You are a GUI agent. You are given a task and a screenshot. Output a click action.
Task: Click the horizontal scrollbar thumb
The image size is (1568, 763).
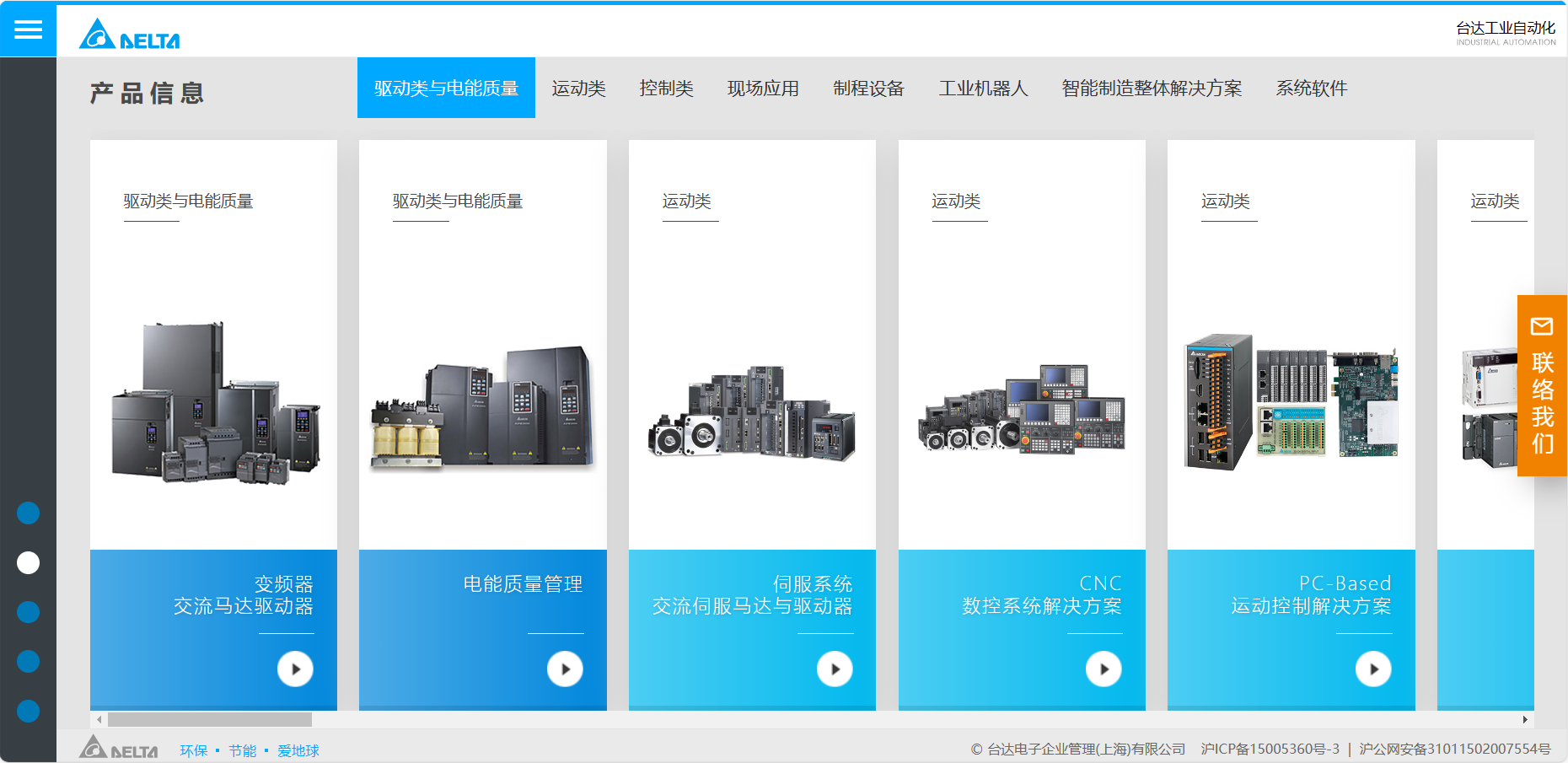point(210,720)
